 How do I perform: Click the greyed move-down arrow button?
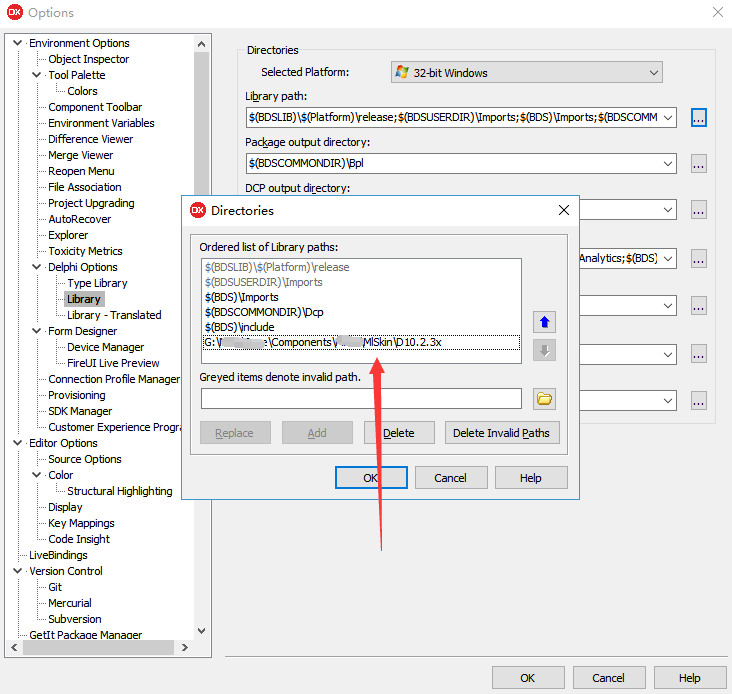tap(546, 350)
